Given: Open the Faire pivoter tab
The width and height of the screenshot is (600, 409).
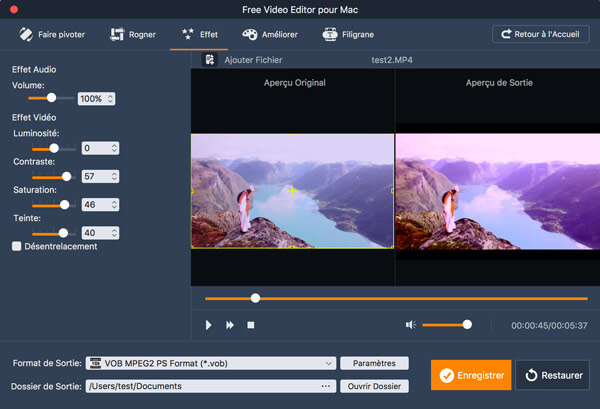Looking at the screenshot, I should tap(49, 34).
